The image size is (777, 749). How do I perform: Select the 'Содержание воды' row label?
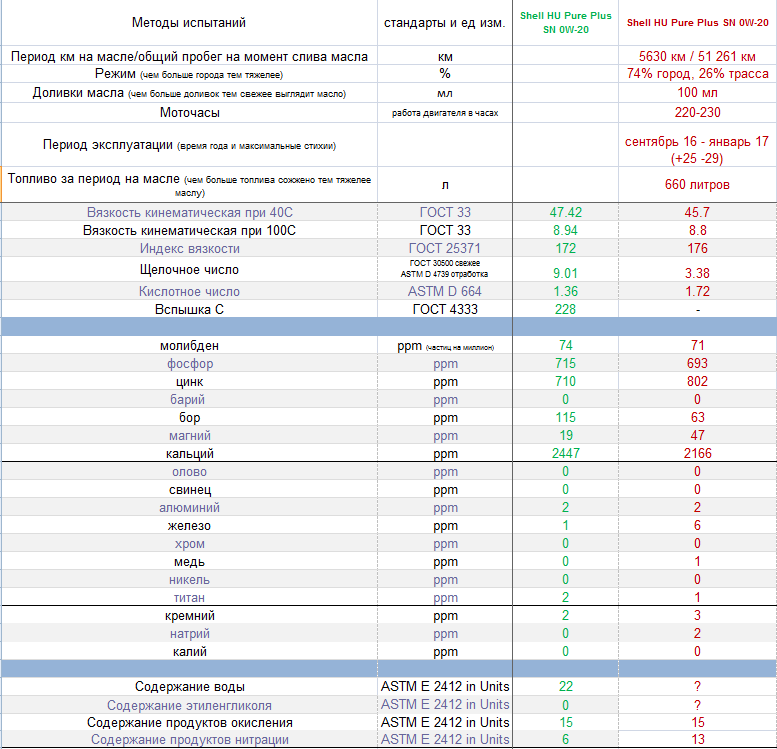tap(190, 687)
